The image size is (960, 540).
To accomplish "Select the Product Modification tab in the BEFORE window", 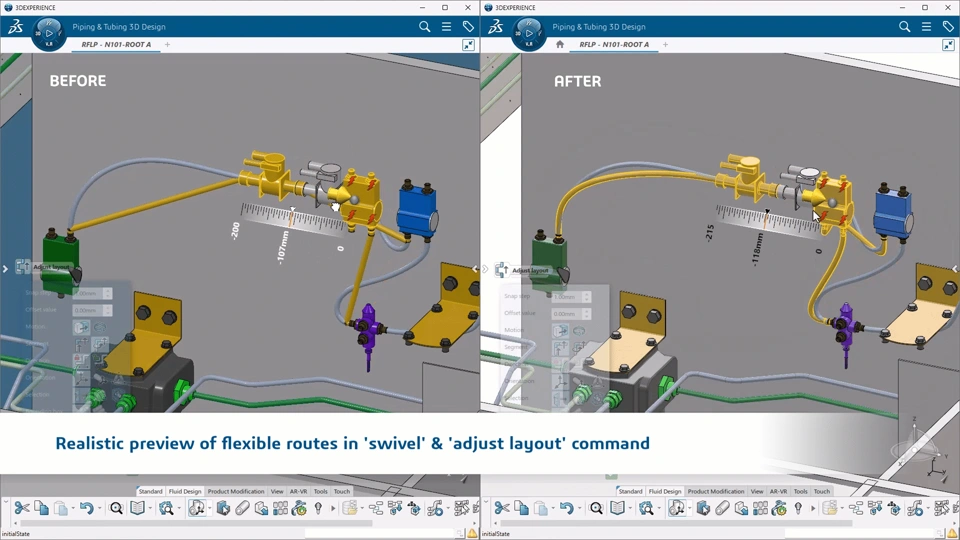I will pos(236,491).
